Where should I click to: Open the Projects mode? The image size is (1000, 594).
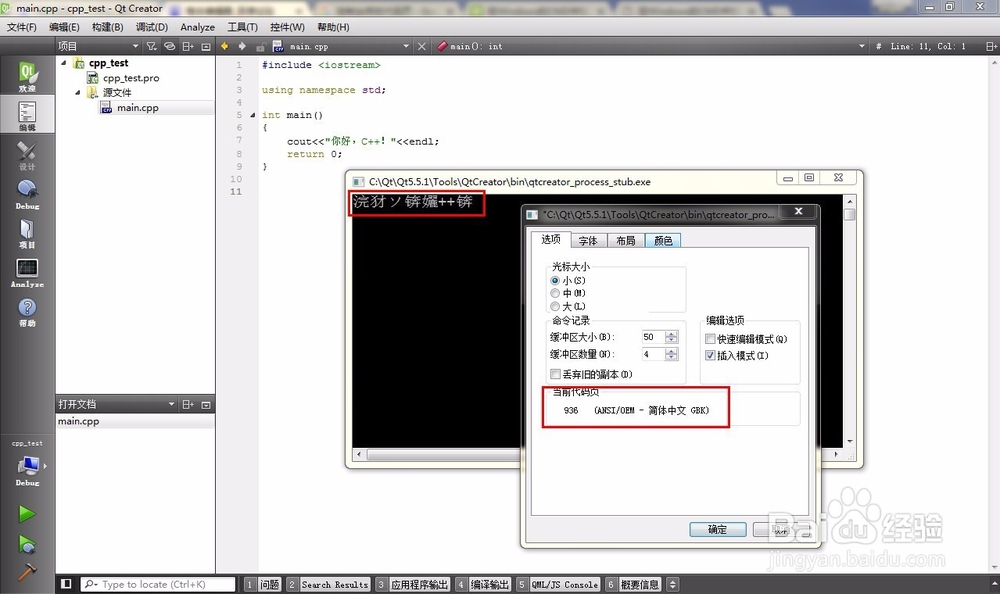27,234
